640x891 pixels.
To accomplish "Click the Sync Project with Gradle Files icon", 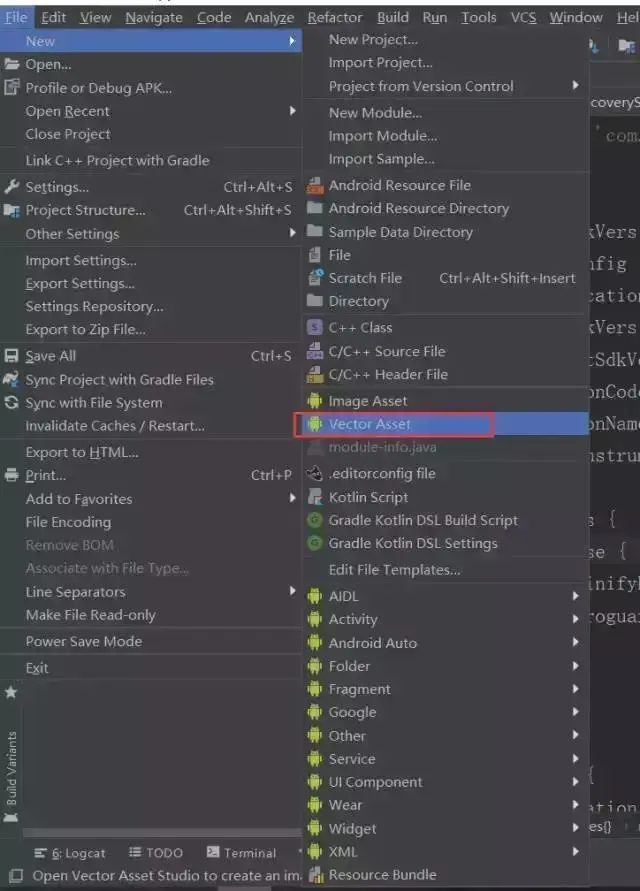I will tap(12, 379).
